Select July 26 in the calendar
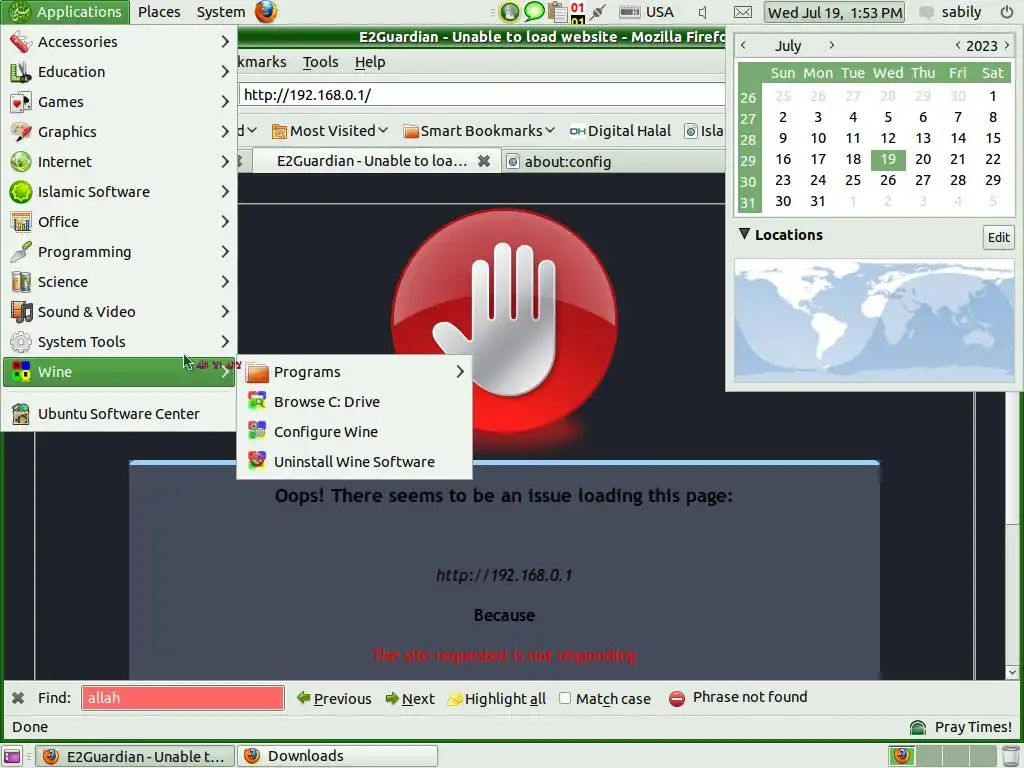The height and width of the screenshot is (768, 1024). [888, 180]
